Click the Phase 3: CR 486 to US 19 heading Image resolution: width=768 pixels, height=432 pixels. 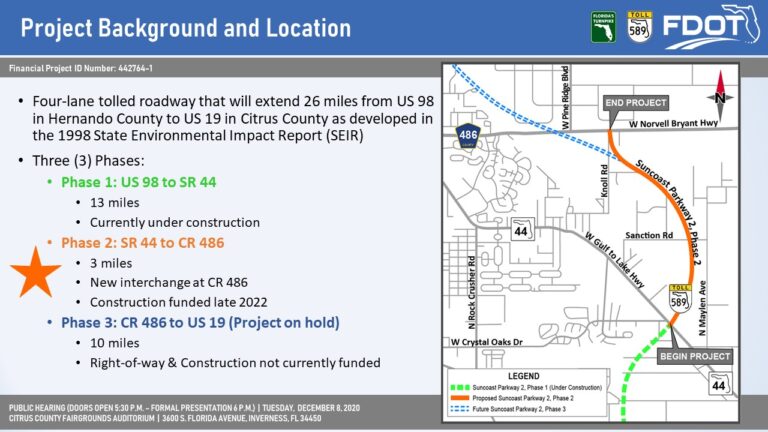coord(200,323)
